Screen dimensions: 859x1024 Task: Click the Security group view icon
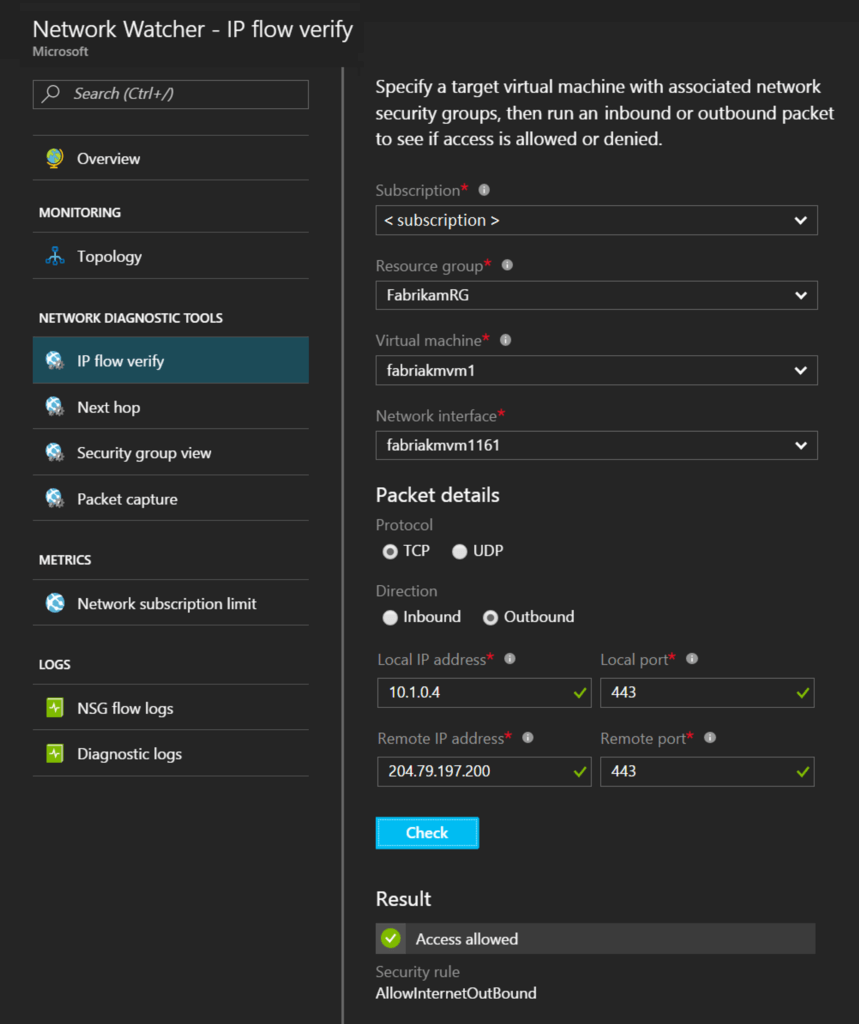pyautogui.click(x=55, y=453)
